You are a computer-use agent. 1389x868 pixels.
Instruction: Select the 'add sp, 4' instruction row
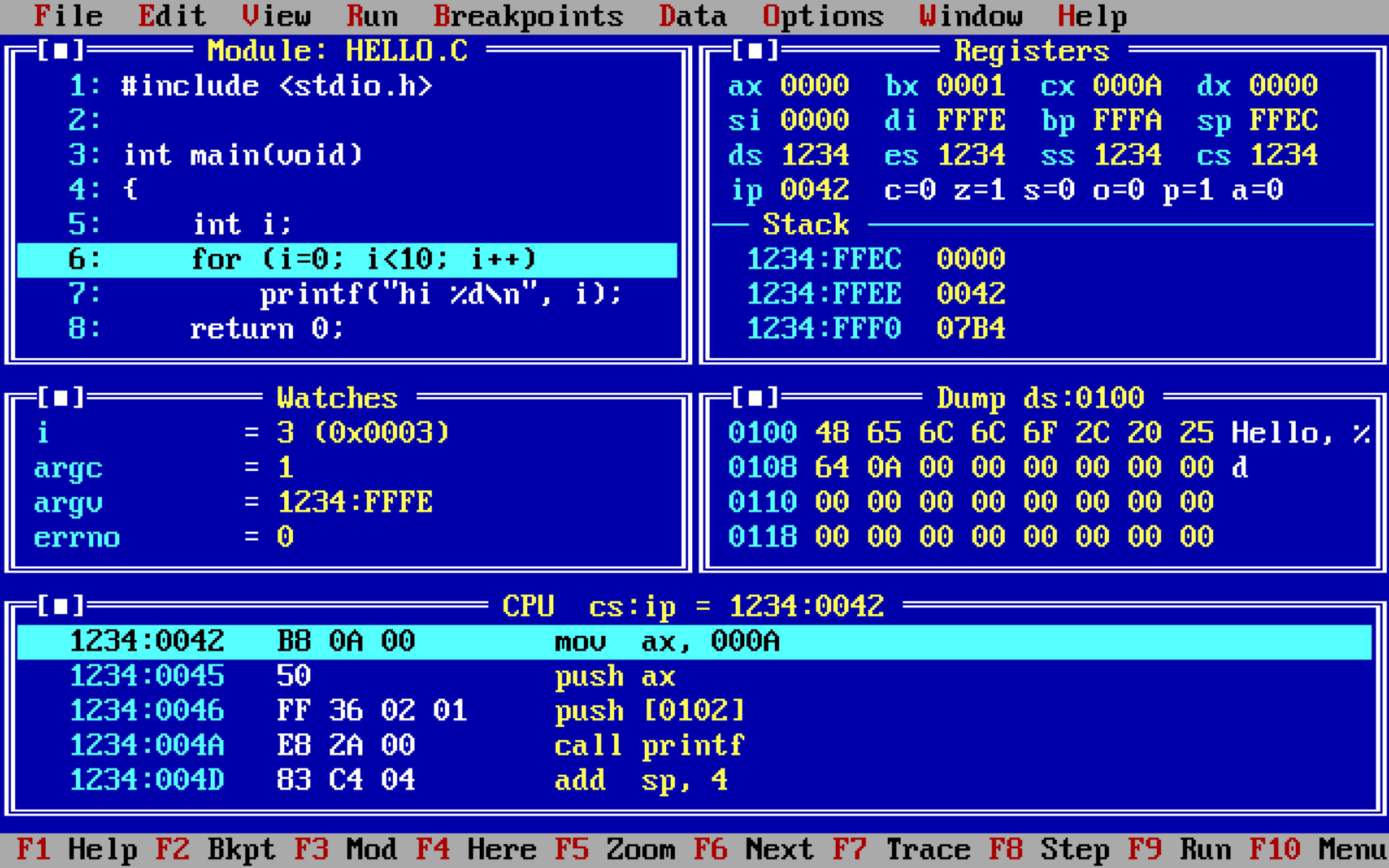coord(694,781)
